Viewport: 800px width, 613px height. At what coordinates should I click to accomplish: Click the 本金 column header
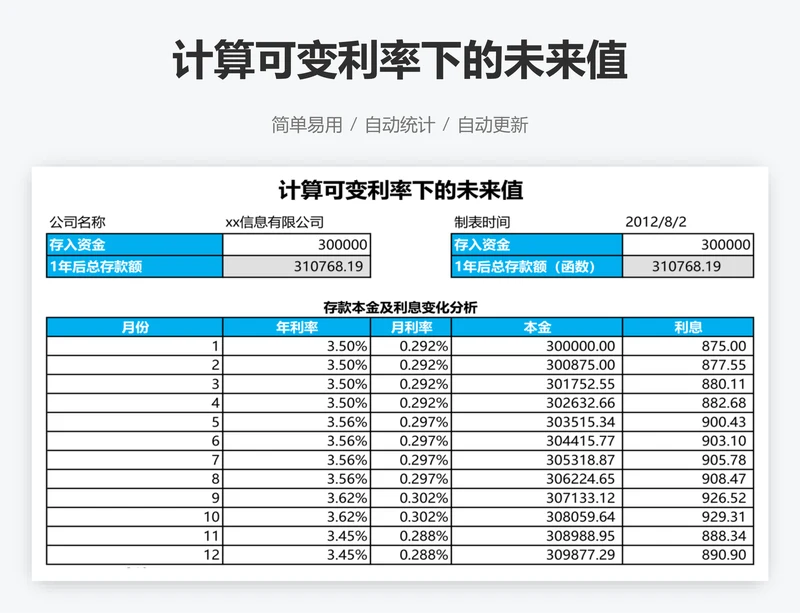pyautogui.click(x=537, y=327)
